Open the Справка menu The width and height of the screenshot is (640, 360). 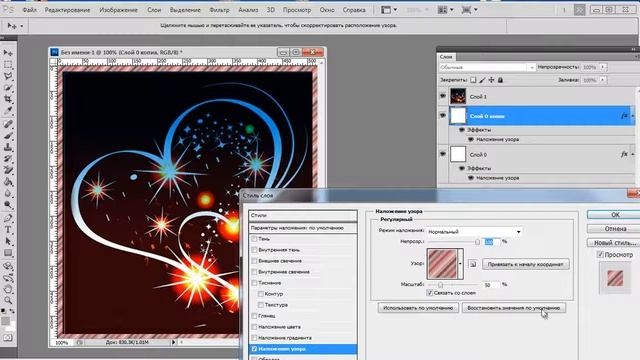pos(354,10)
